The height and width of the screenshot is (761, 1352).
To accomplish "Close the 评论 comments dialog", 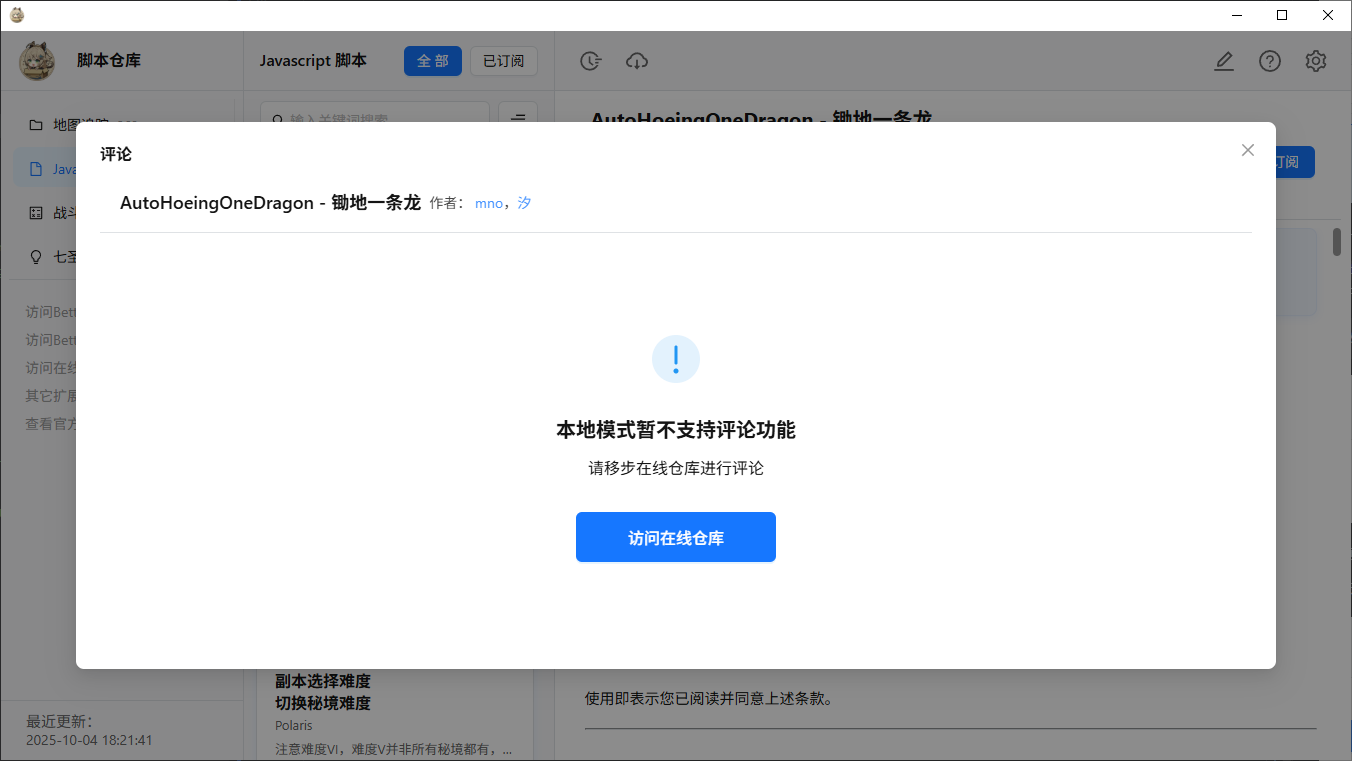I will pos(1247,149).
